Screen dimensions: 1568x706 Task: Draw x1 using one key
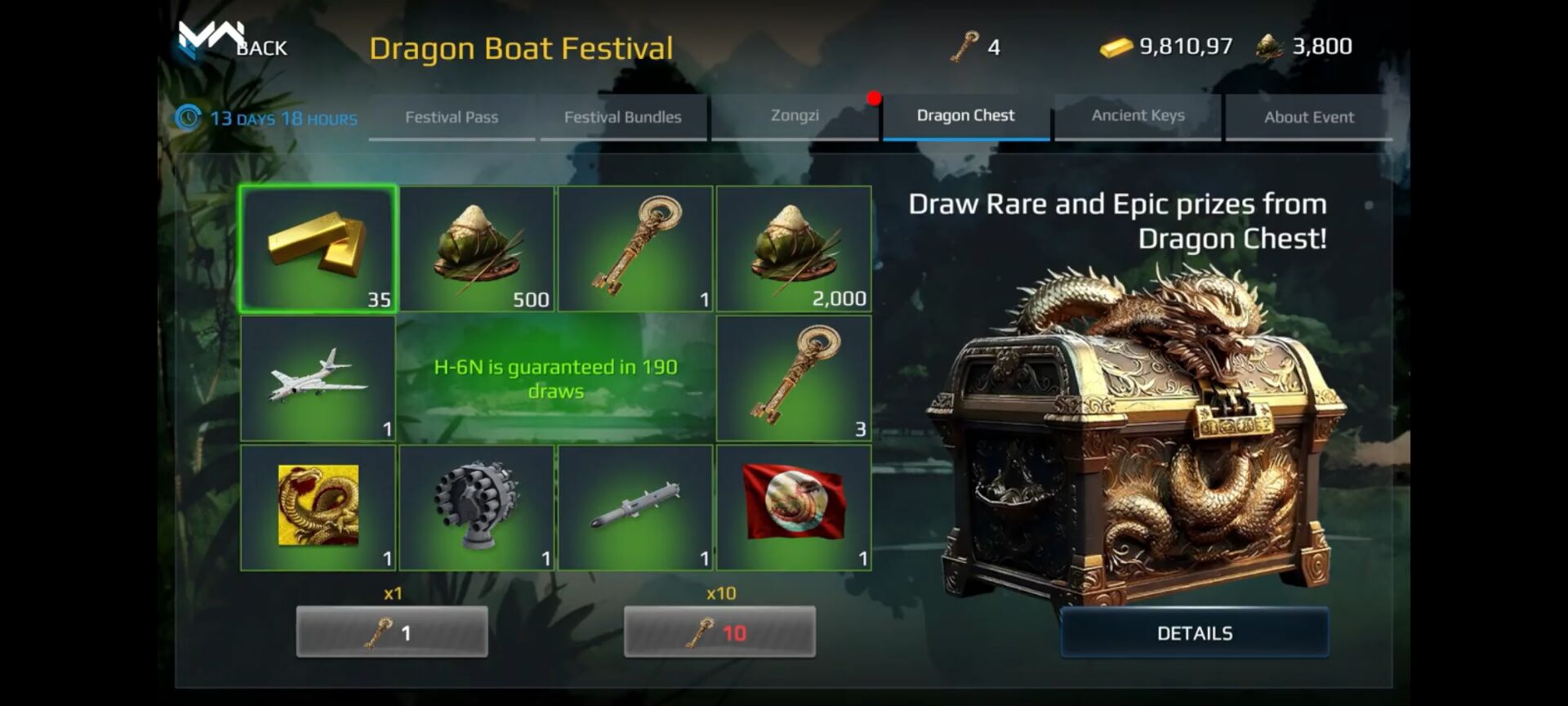[392, 632]
